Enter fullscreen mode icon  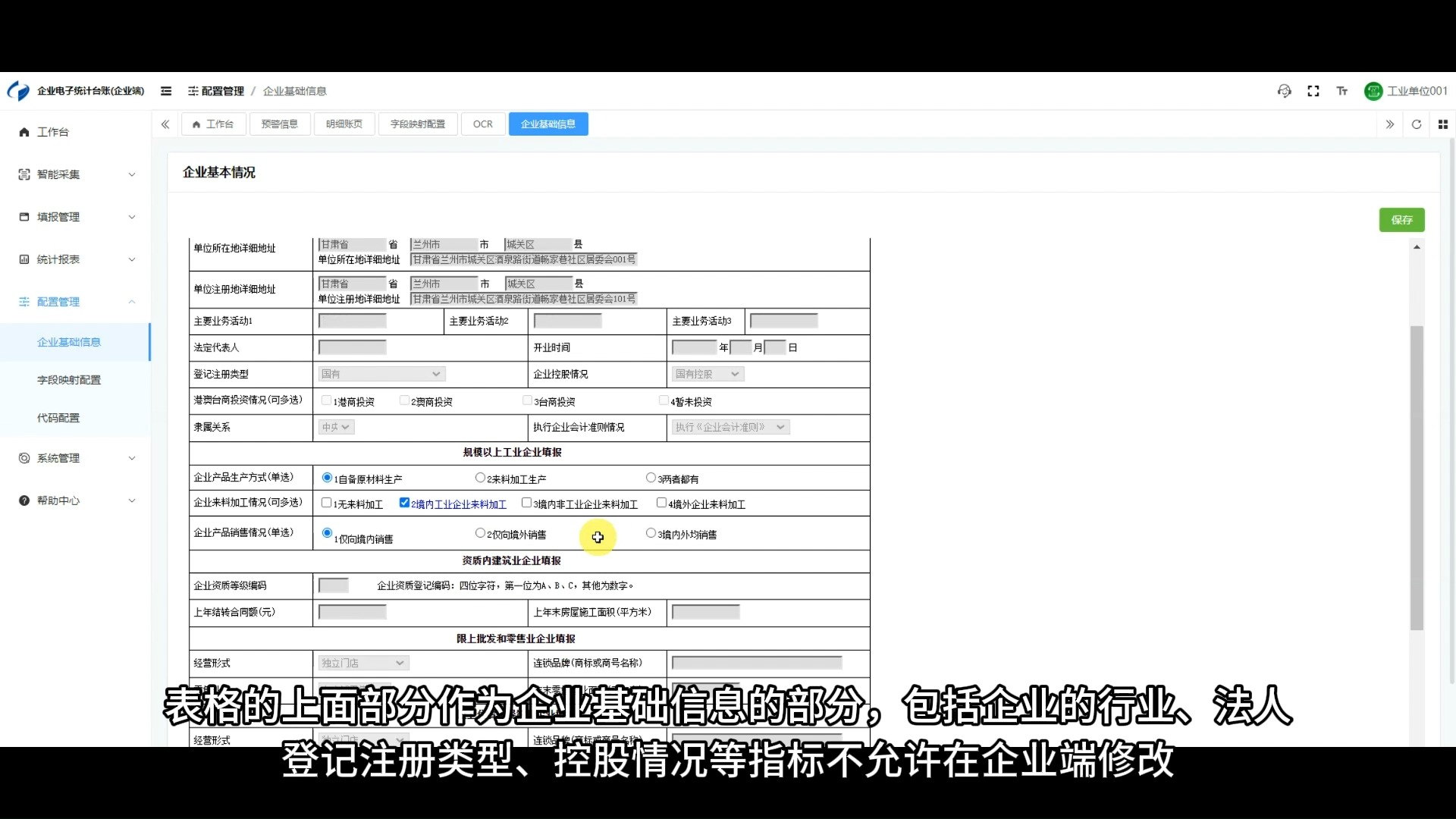[1313, 91]
